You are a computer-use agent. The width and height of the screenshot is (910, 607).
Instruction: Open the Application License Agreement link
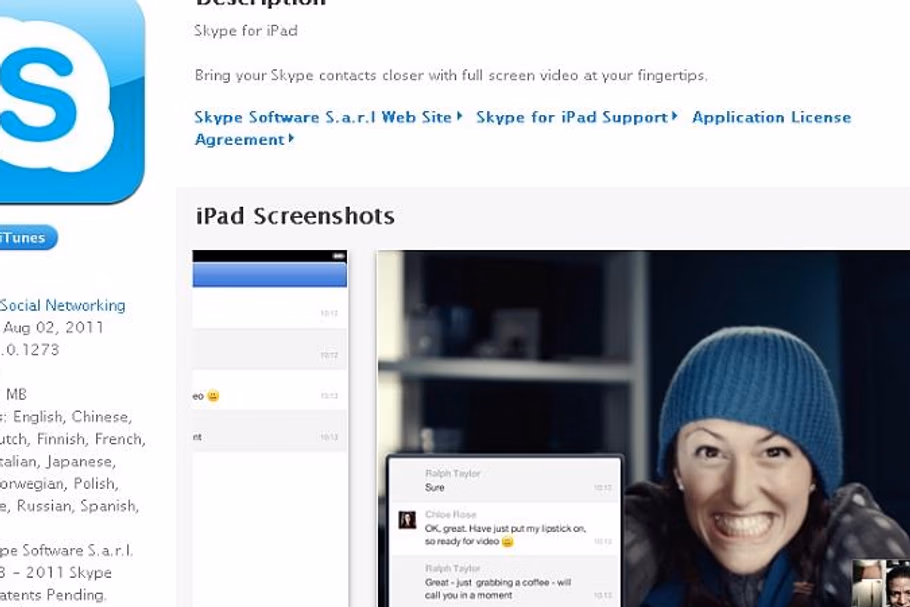pos(771,117)
